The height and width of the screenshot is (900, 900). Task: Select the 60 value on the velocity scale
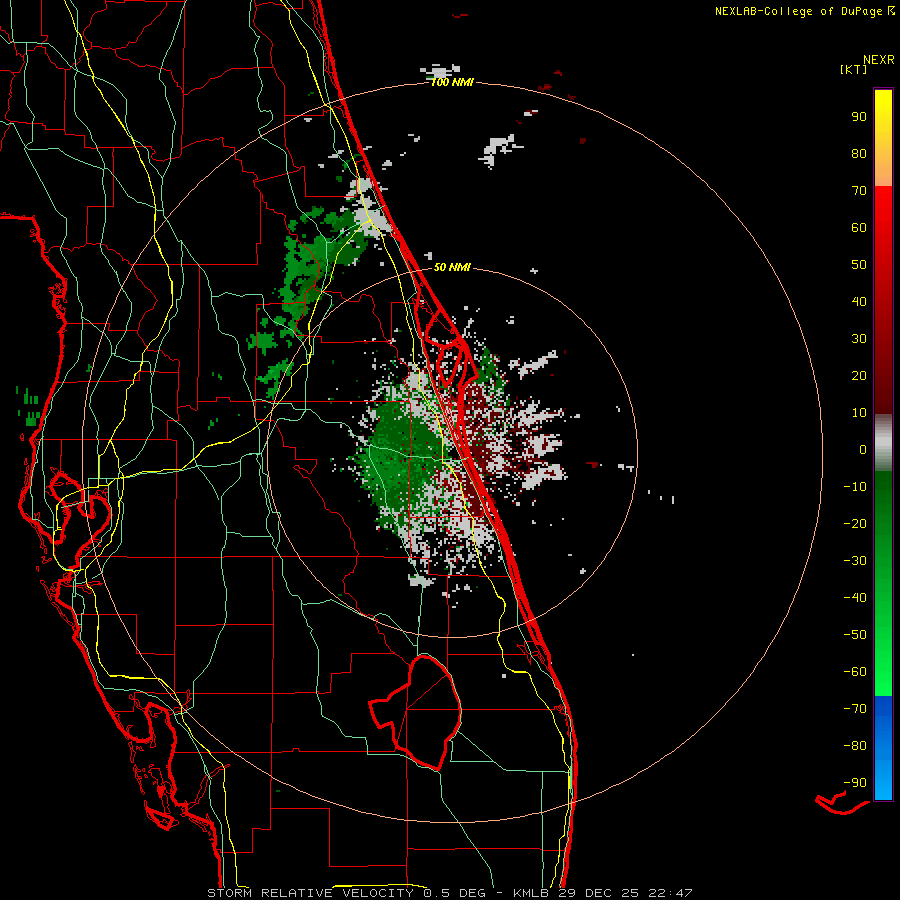(x=859, y=227)
